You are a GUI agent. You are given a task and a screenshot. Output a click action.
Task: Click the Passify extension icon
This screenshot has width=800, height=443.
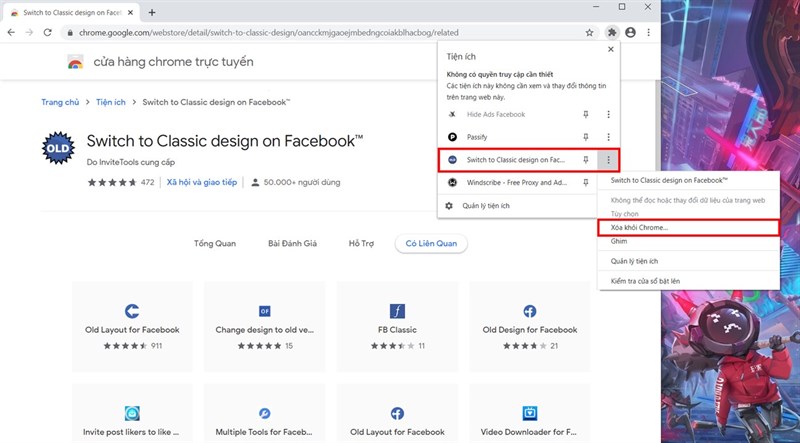coord(452,137)
